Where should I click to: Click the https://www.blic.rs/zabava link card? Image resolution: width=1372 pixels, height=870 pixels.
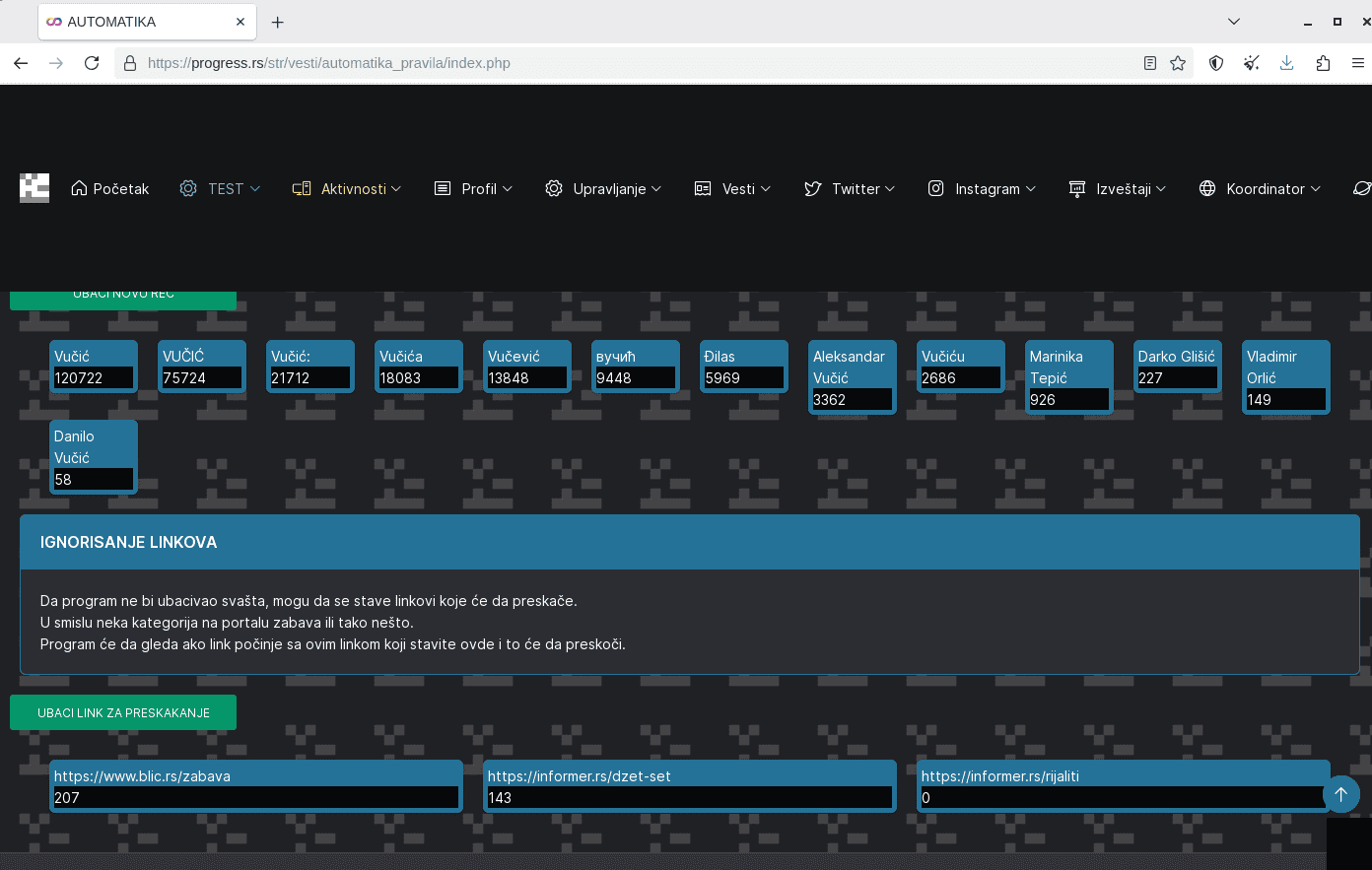[256, 786]
